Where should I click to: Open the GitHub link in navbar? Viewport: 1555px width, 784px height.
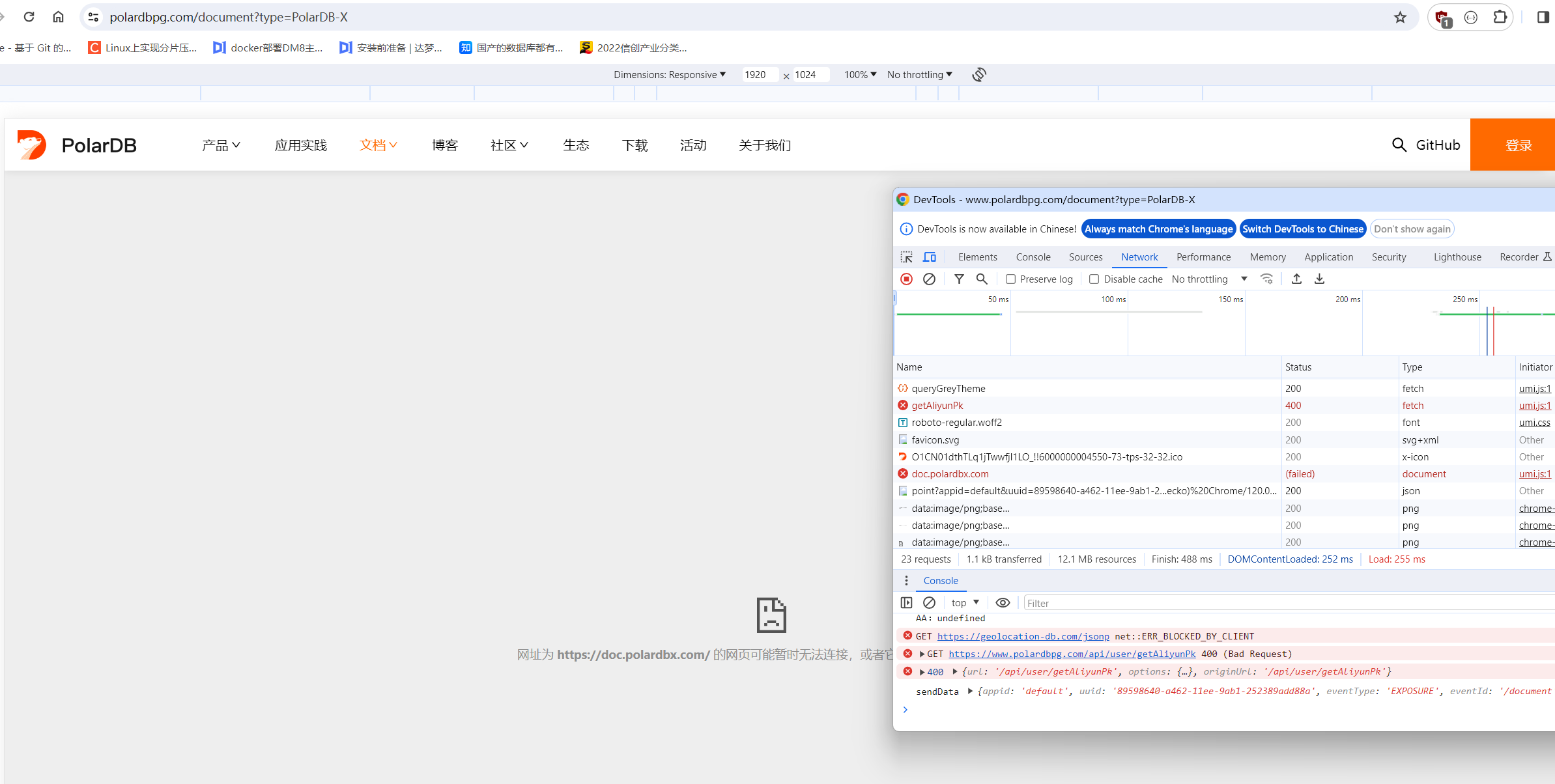click(1438, 145)
